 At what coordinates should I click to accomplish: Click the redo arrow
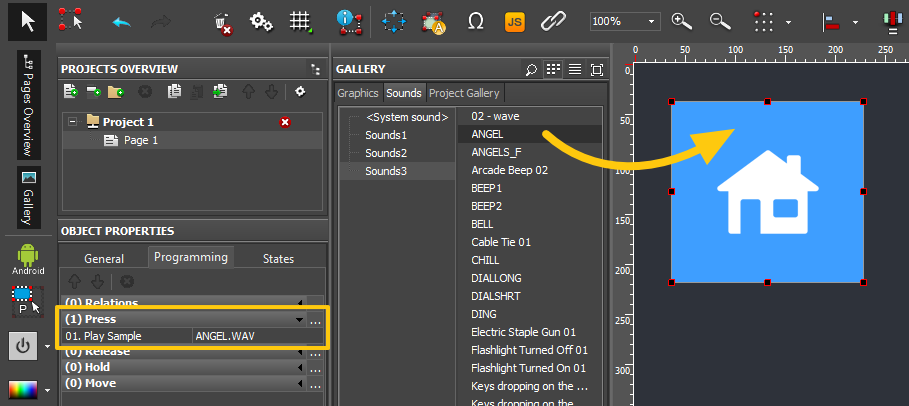point(161,22)
